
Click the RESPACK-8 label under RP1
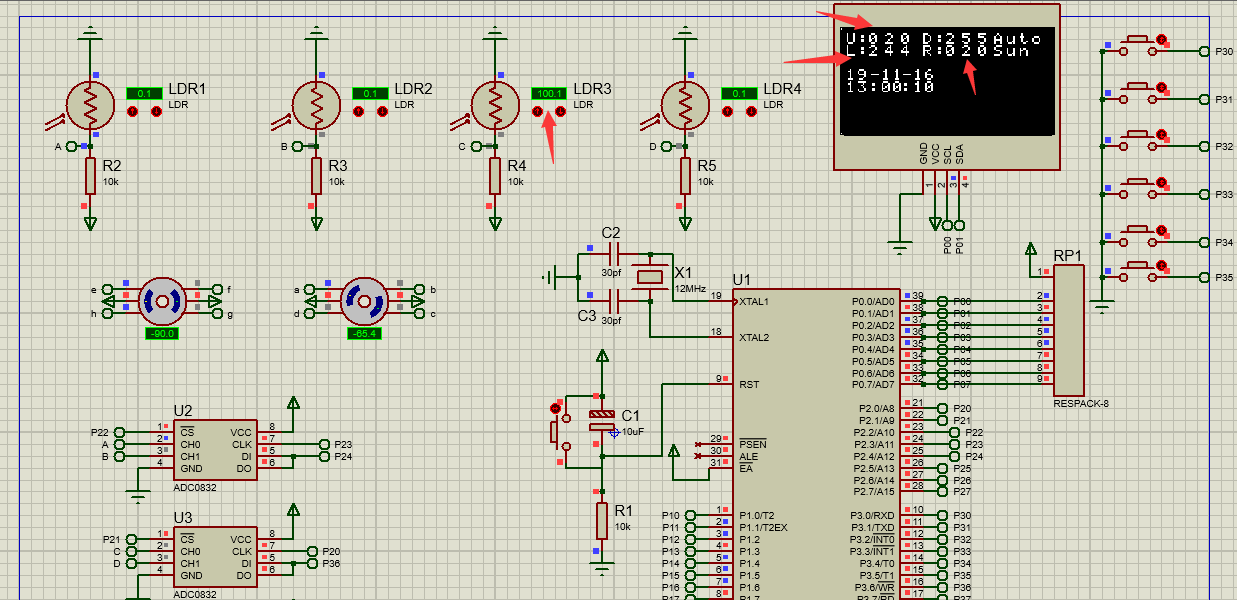point(1081,404)
